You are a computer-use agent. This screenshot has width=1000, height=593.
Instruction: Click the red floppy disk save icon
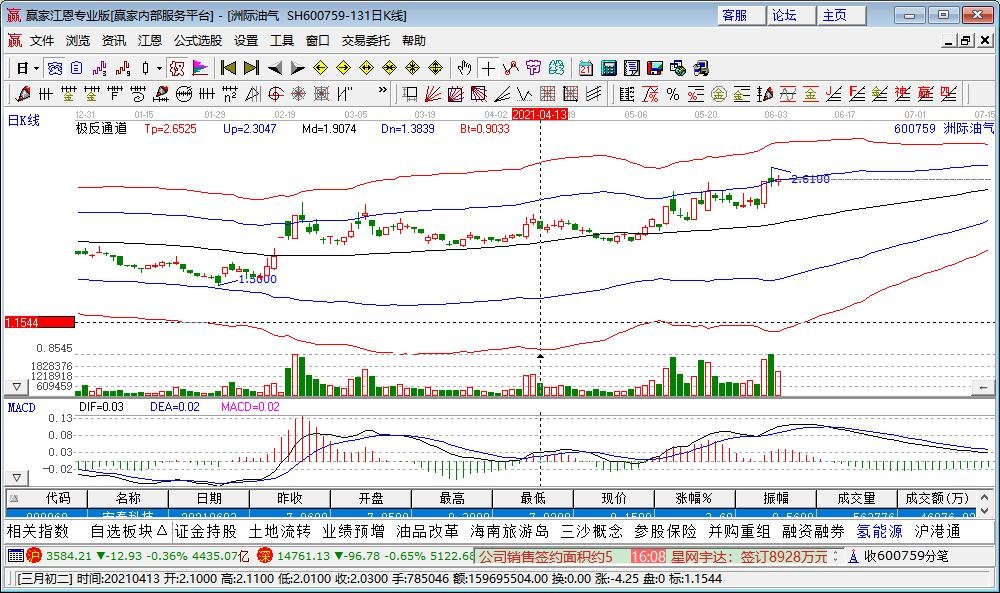point(654,68)
